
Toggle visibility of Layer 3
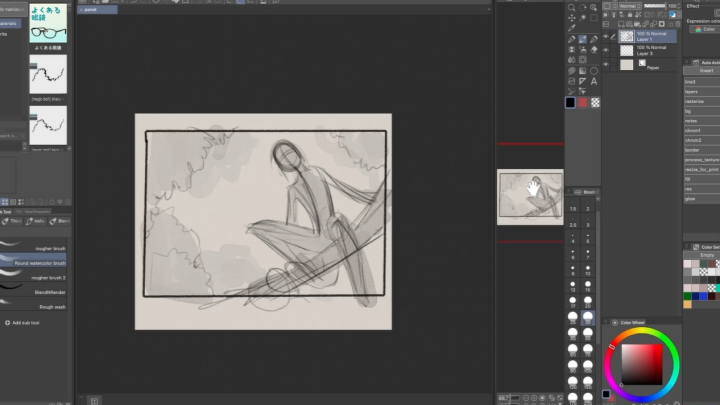pyautogui.click(x=606, y=50)
